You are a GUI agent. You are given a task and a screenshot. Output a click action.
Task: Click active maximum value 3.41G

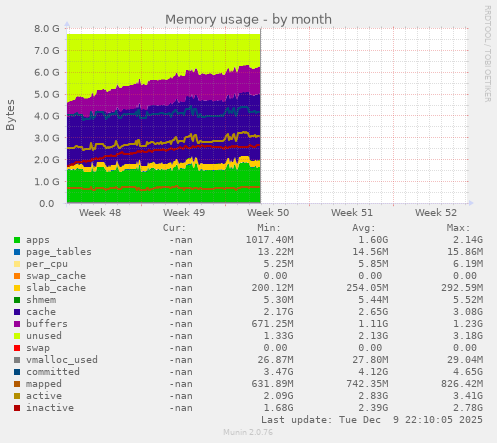(468, 396)
